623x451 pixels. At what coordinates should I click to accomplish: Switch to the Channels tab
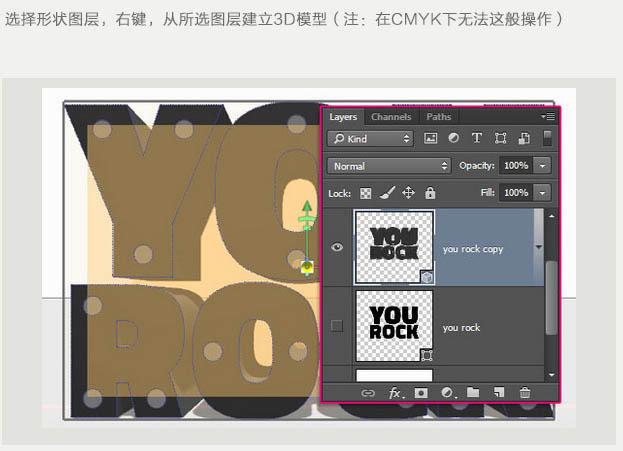(x=391, y=117)
